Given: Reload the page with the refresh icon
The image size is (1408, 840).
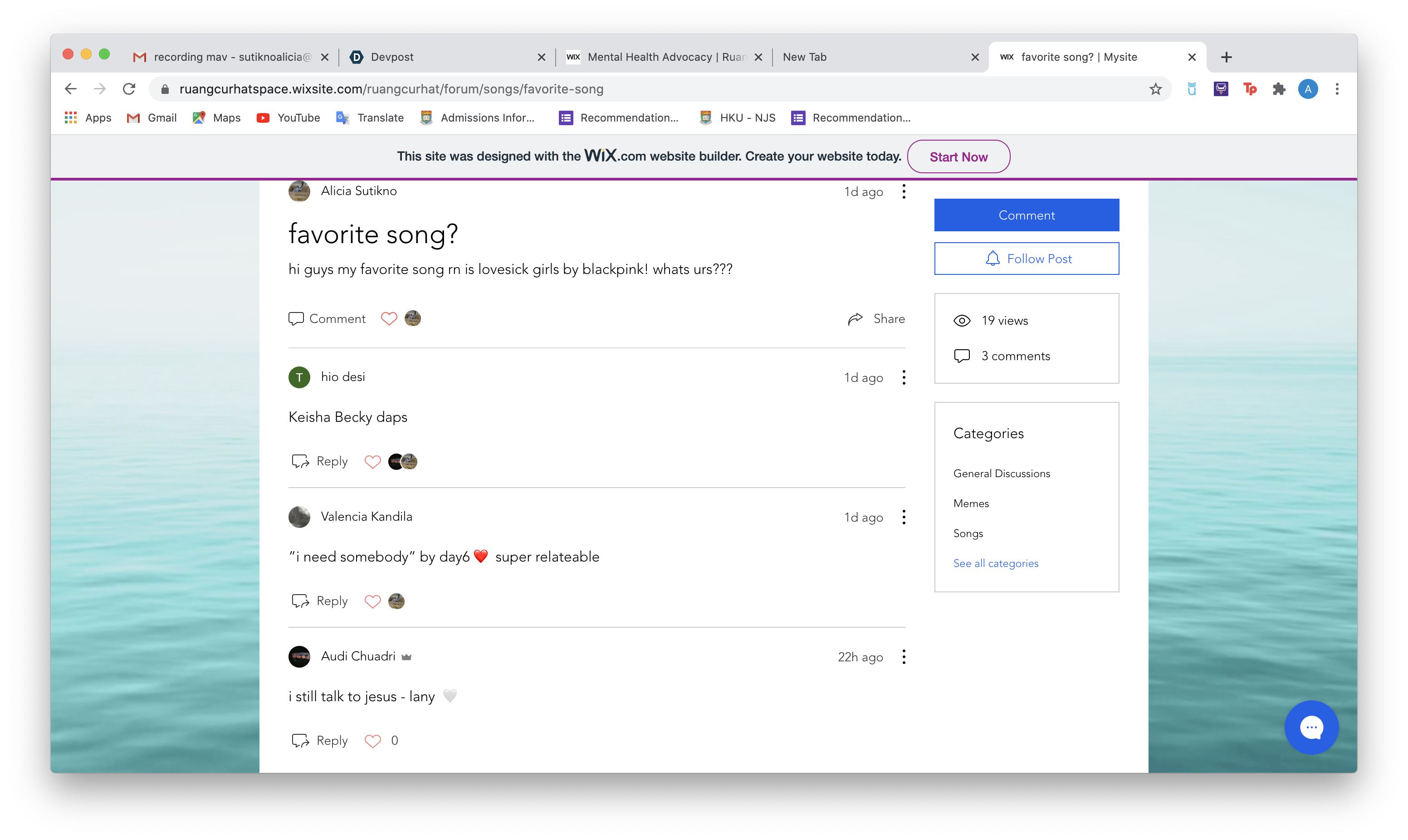Looking at the screenshot, I should click(x=129, y=89).
